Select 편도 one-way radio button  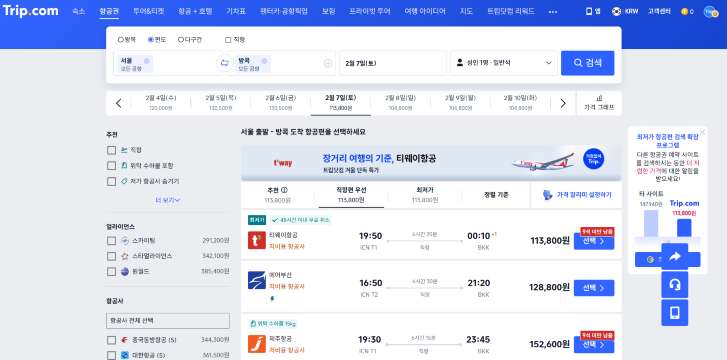(x=151, y=40)
